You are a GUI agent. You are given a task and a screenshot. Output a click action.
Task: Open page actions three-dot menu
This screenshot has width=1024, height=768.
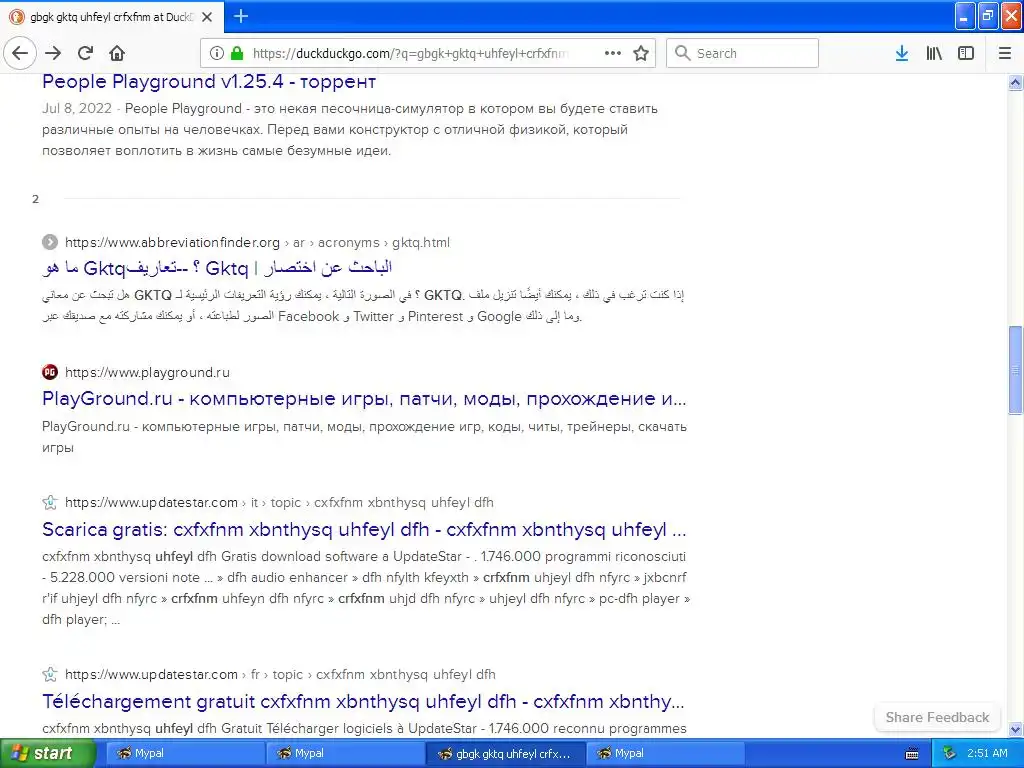pyautogui.click(x=613, y=53)
